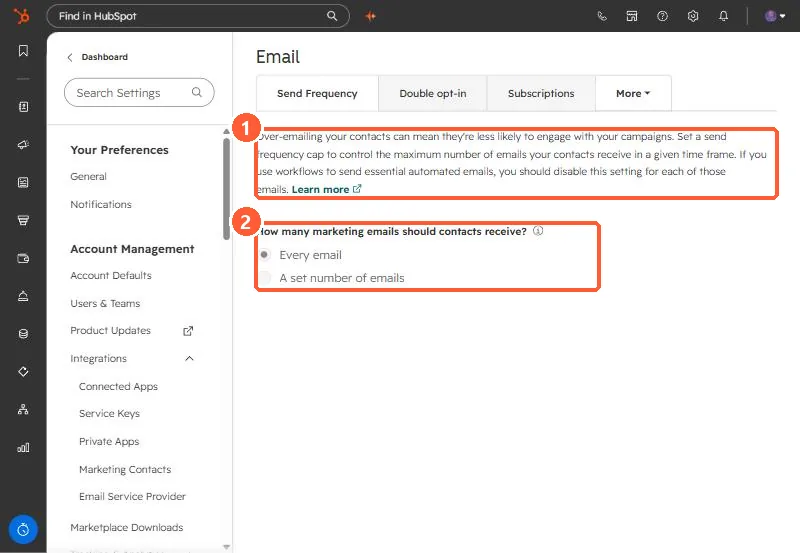Open Product Updates
The height and width of the screenshot is (553, 800).
point(111,331)
